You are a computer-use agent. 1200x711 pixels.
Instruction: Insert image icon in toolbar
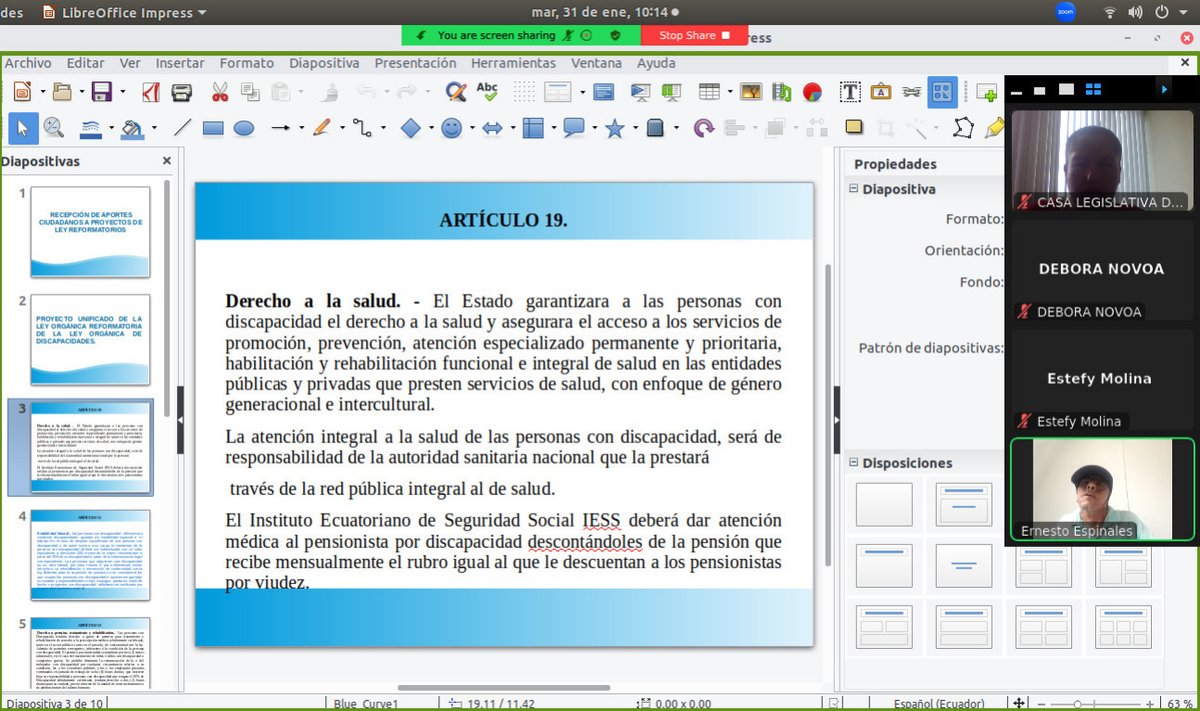point(751,92)
